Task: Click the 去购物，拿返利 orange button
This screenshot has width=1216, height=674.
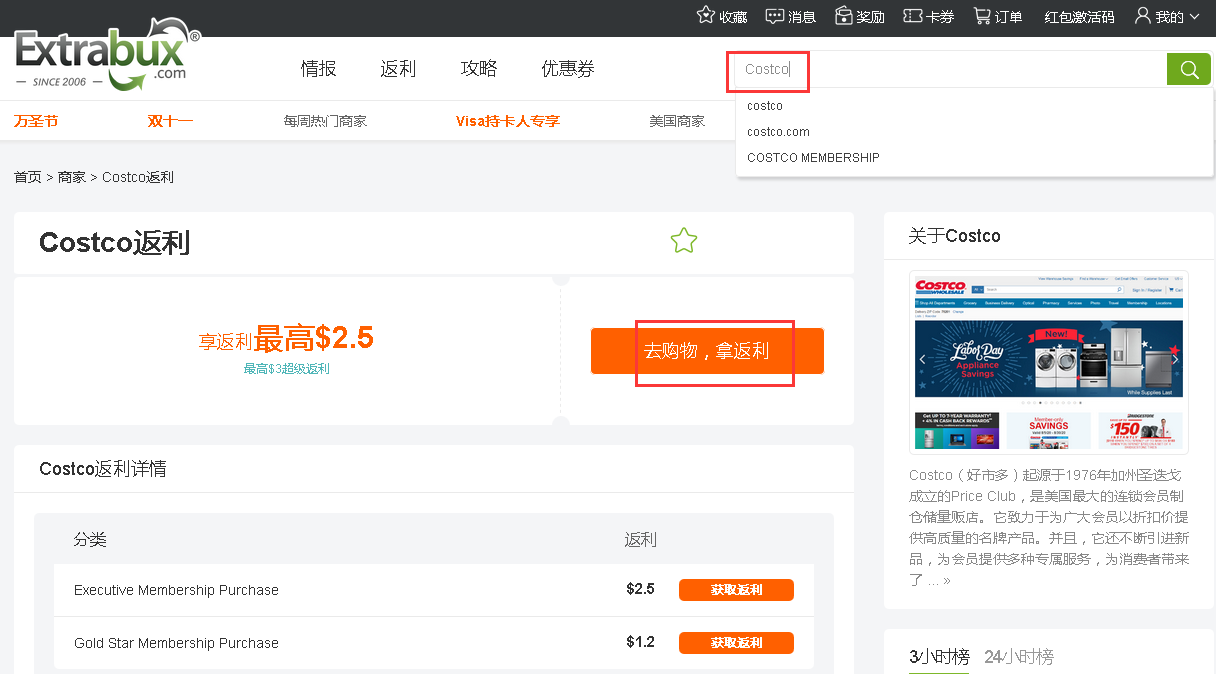Action: 707,351
